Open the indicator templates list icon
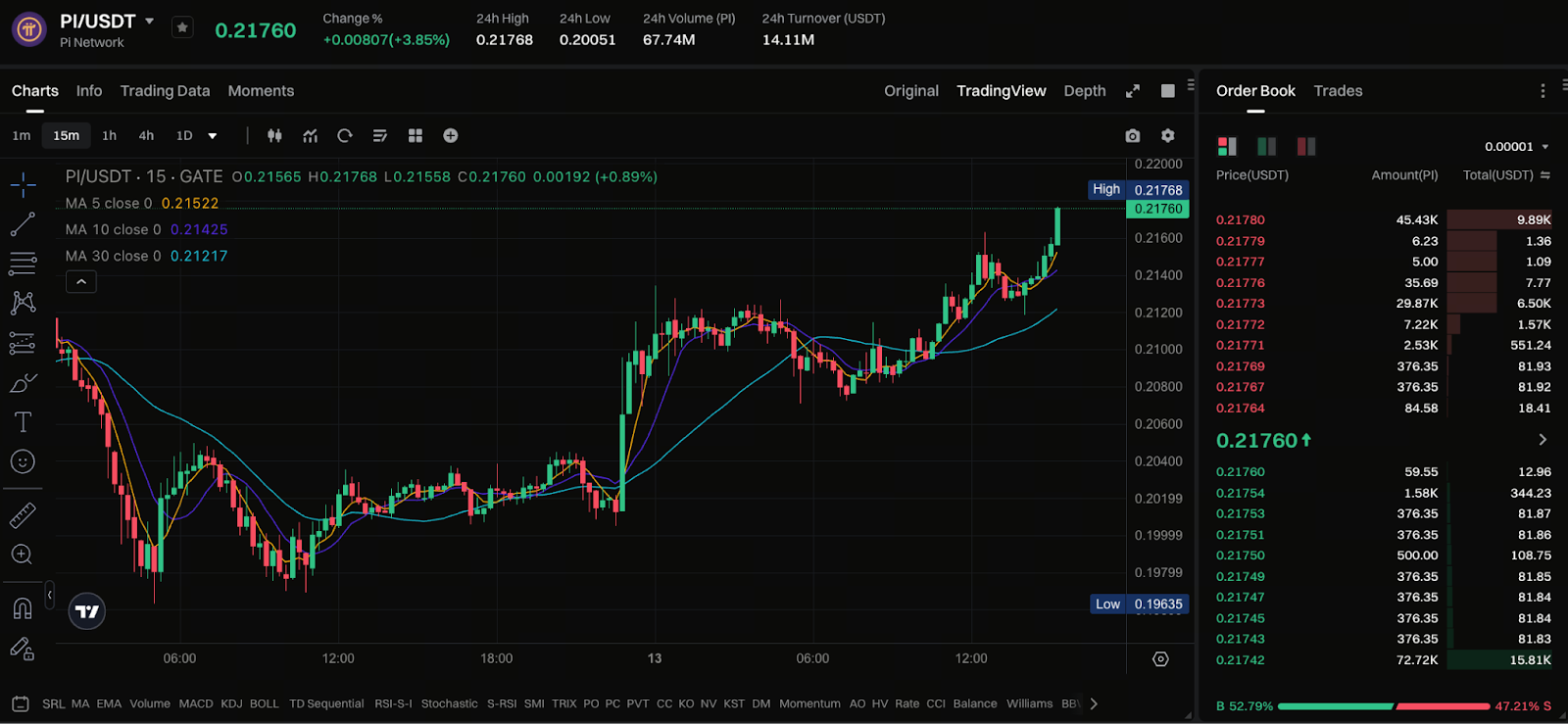1568x724 pixels. click(380, 136)
